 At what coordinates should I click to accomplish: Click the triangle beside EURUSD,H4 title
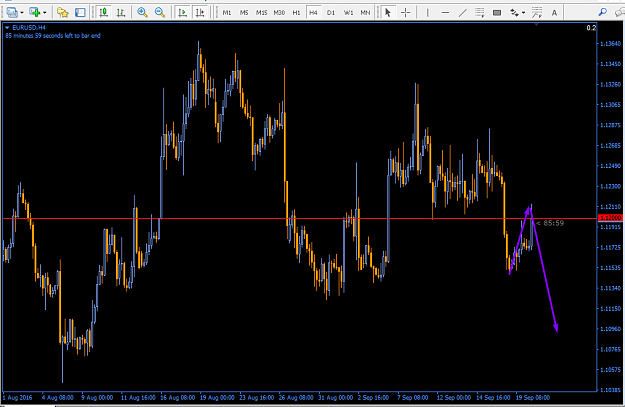7,28
